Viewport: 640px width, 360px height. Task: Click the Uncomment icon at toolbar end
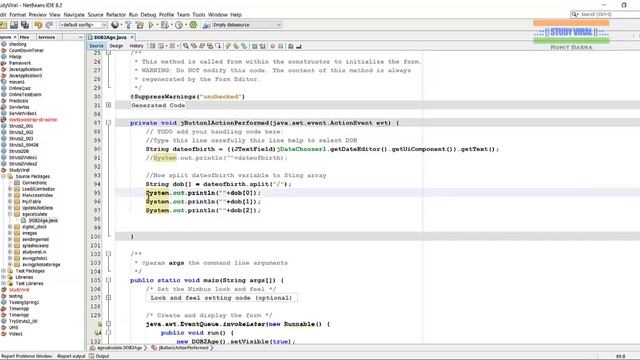point(299,46)
